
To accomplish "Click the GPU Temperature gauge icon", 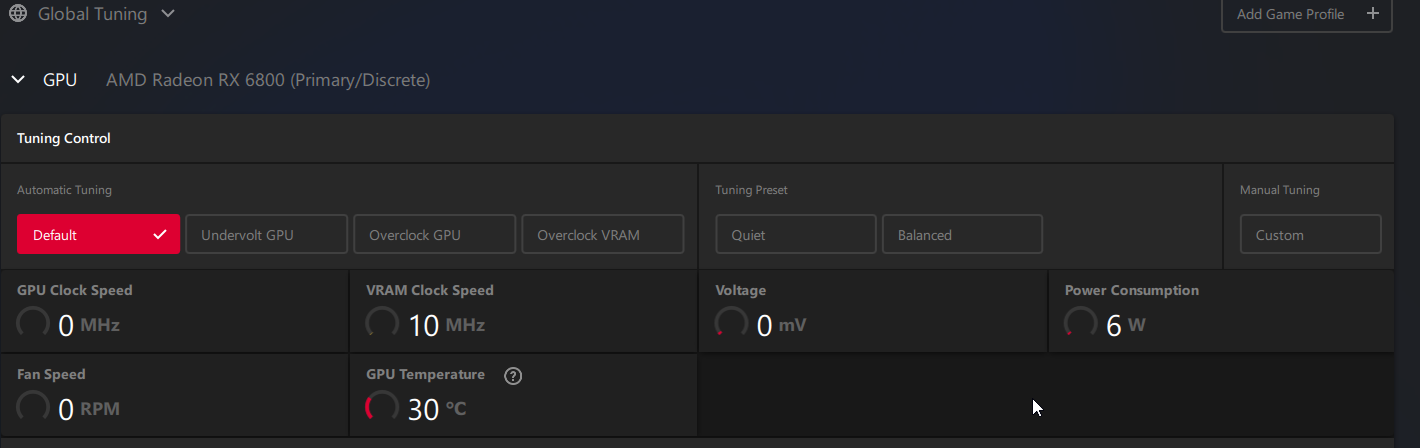I will [382, 407].
